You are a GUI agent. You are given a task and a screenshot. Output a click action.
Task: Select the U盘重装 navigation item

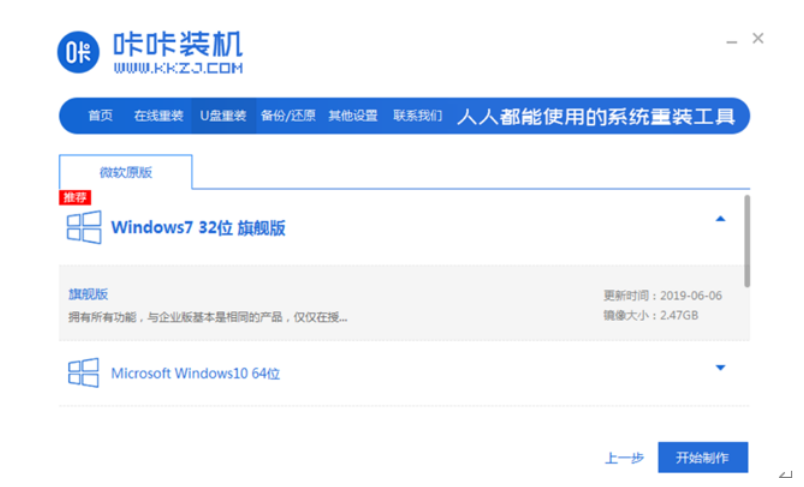pyautogui.click(x=222, y=116)
